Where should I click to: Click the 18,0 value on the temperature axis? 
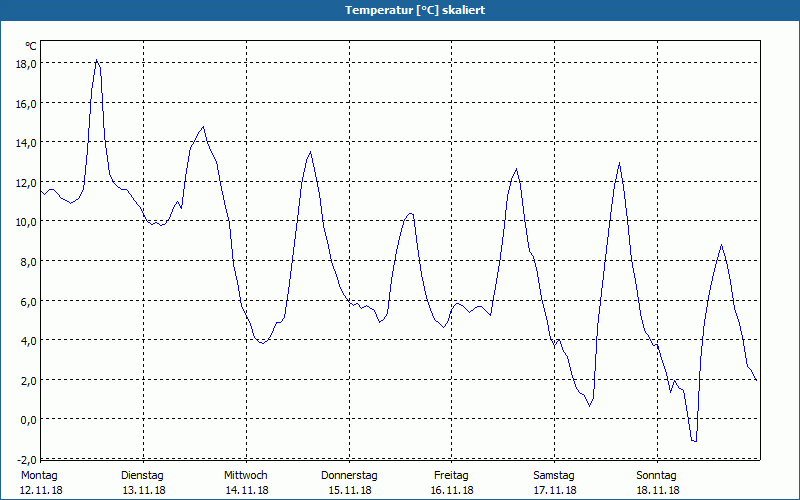[x=25, y=63]
